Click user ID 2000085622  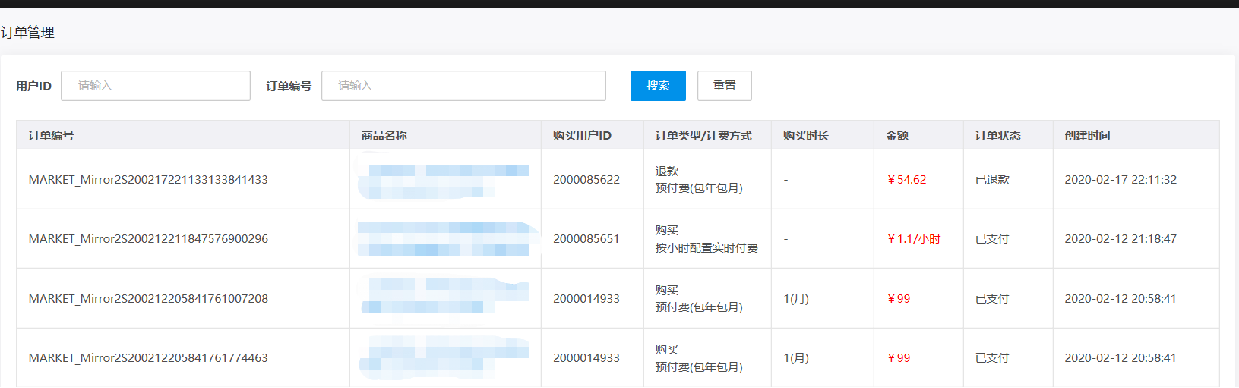(x=586, y=180)
